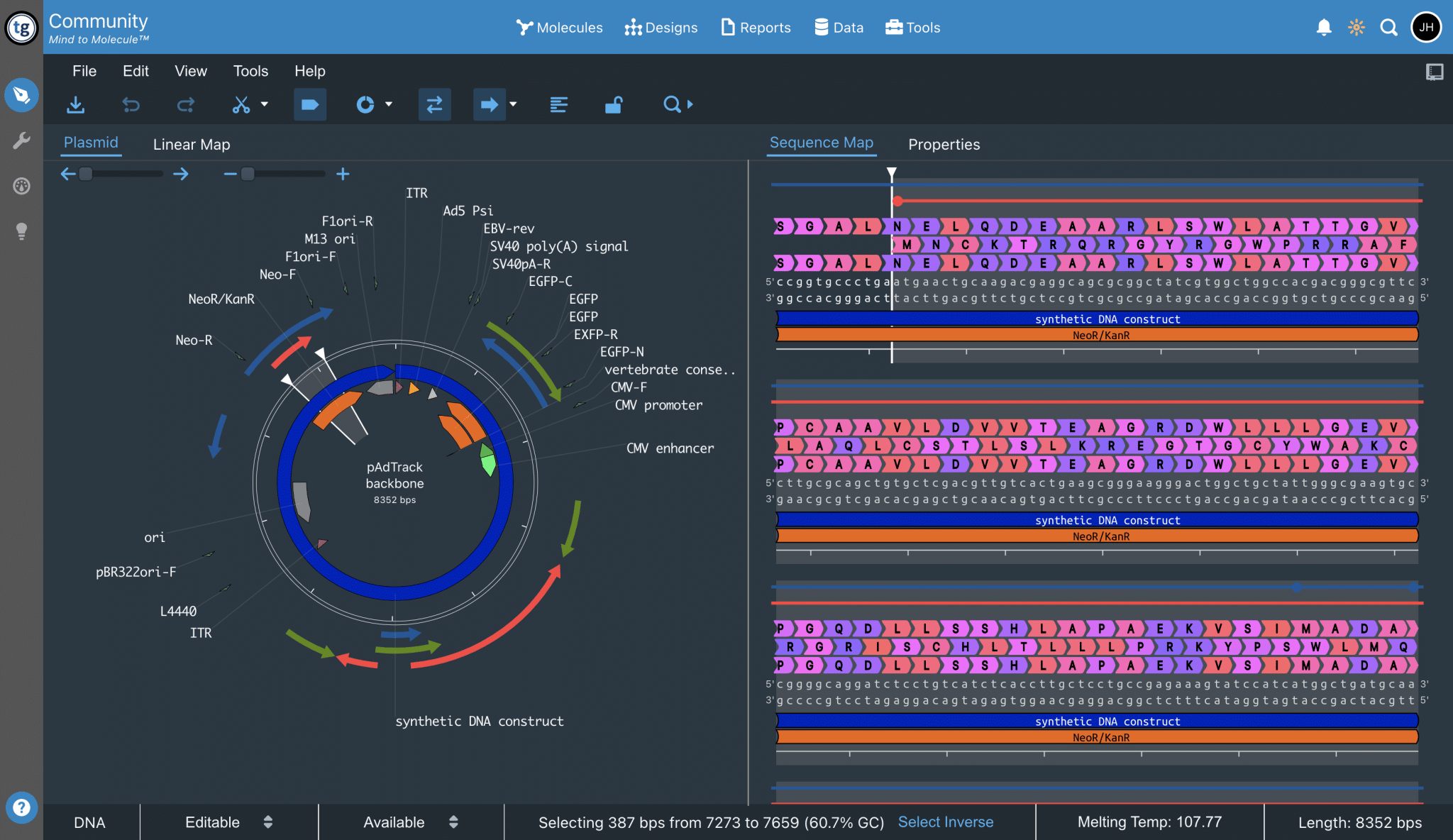
Task: Click the text alignment lines icon
Action: coord(558,105)
